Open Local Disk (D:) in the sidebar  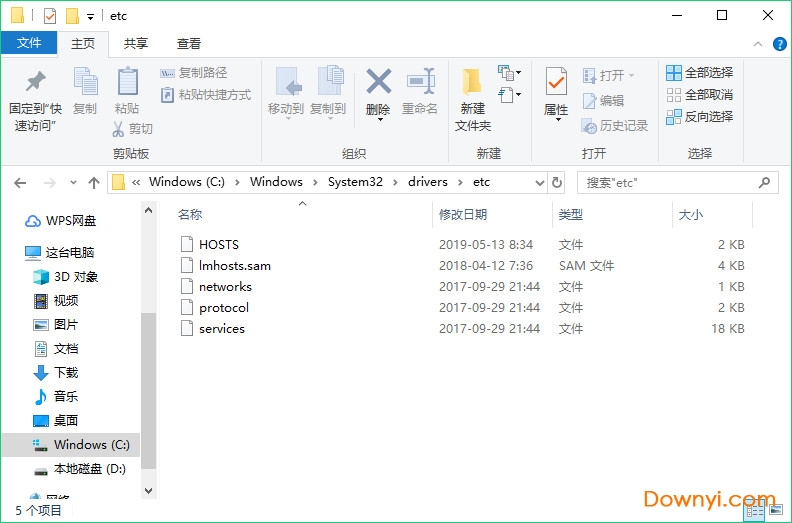79,469
